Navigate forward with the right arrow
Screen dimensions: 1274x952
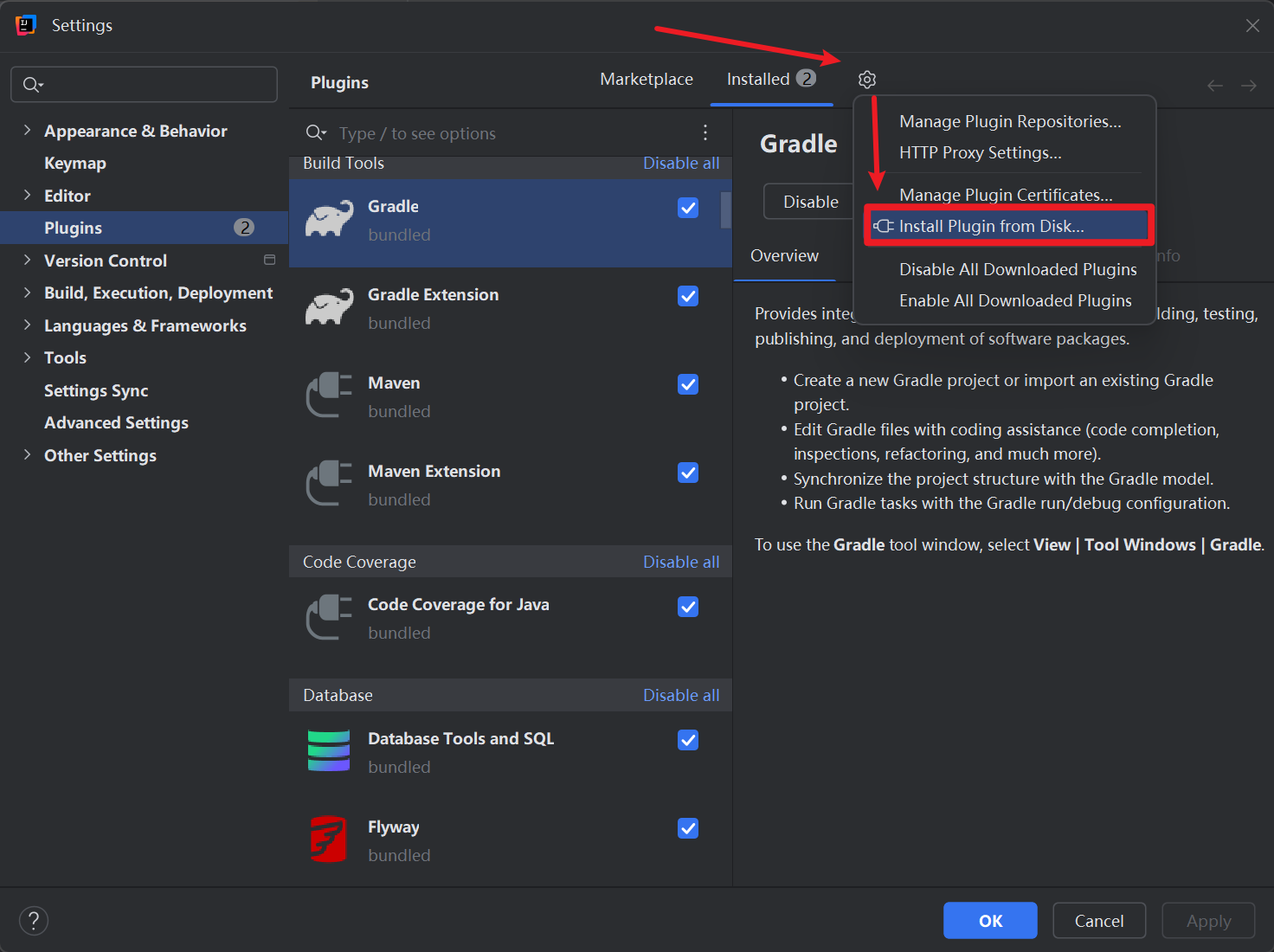pyautogui.click(x=1249, y=85)
